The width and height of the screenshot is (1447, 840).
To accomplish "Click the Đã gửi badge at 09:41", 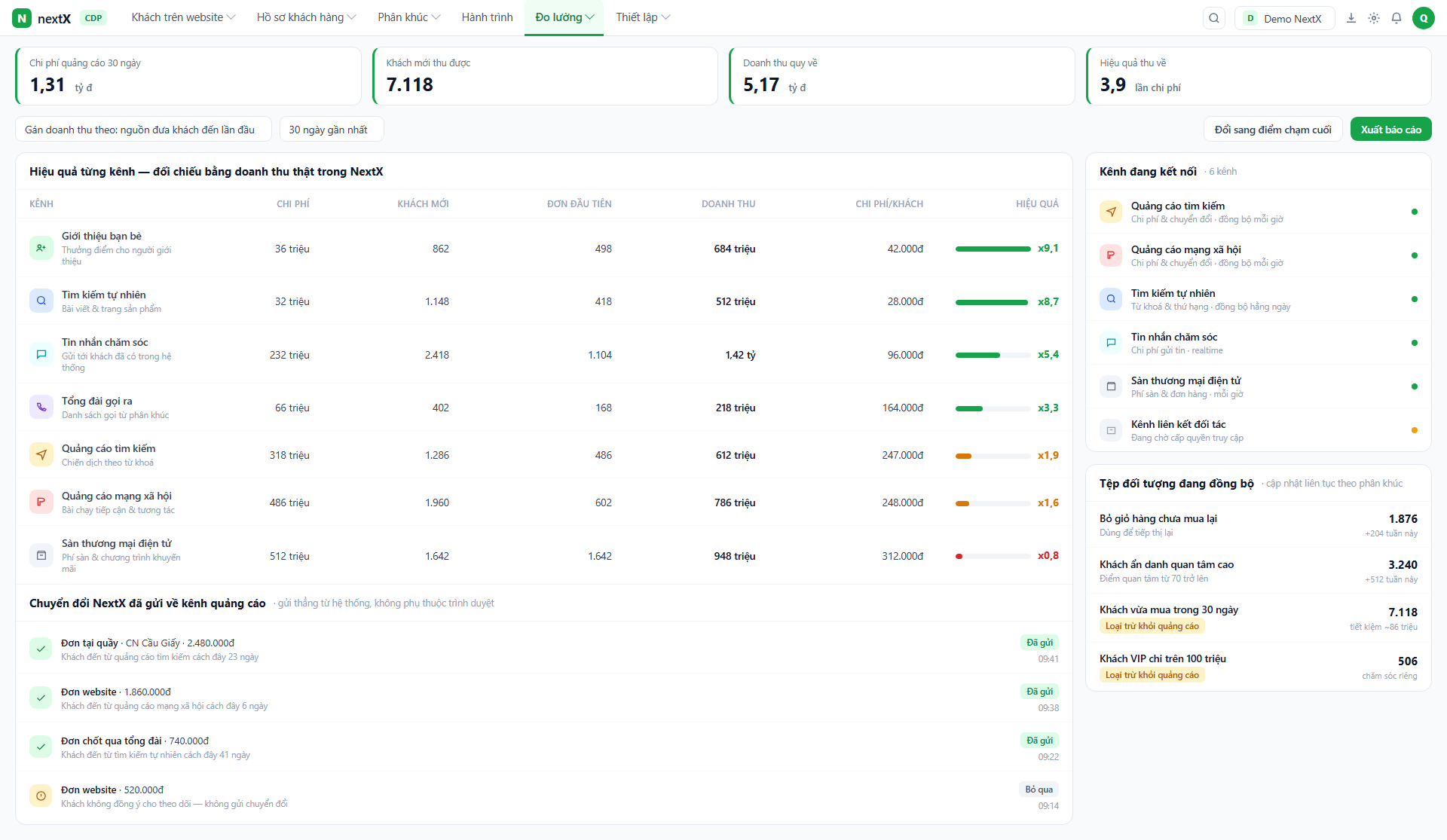I will 1039,643.
